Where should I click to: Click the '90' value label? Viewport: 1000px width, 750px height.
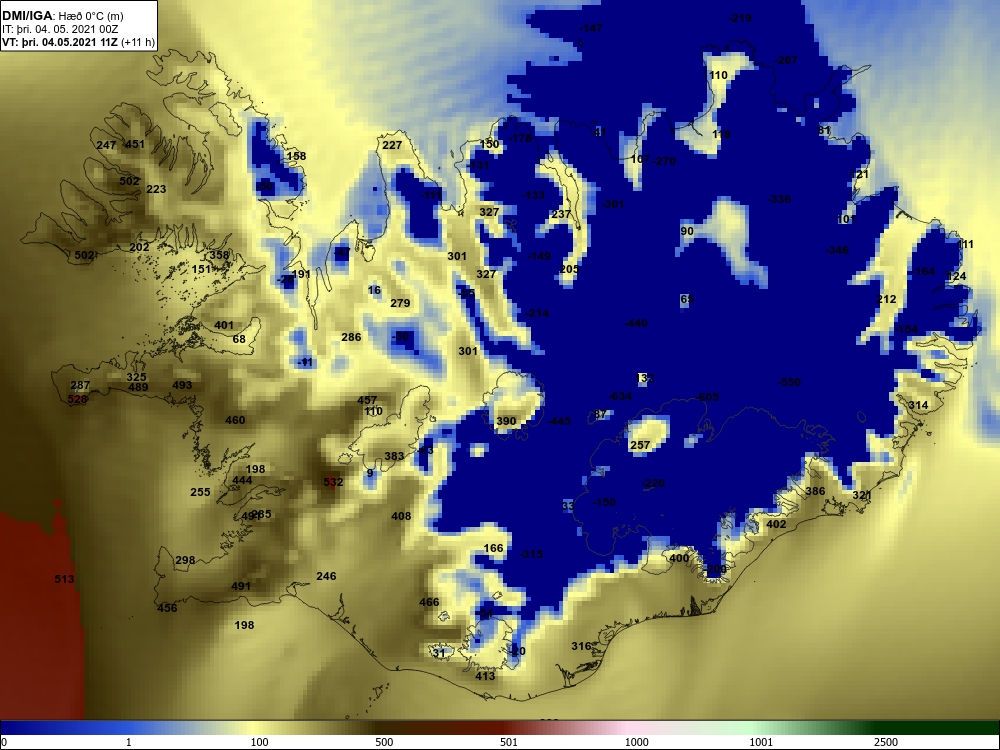point(687,231)
